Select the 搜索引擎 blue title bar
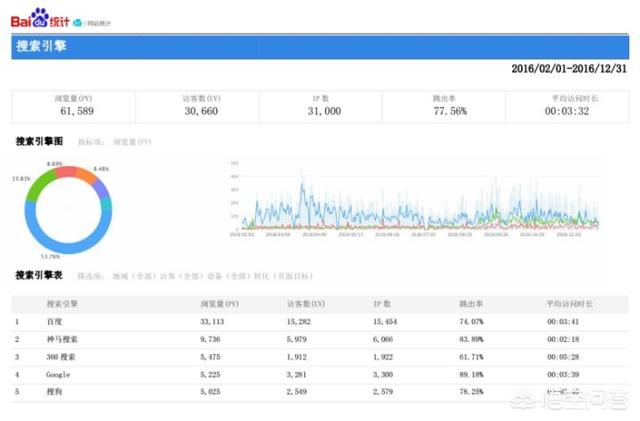The image size is (640, 421). click(x=320, y=46)
